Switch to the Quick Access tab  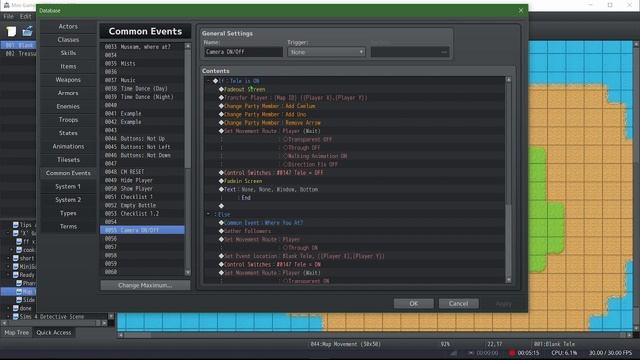click(53, 333)
